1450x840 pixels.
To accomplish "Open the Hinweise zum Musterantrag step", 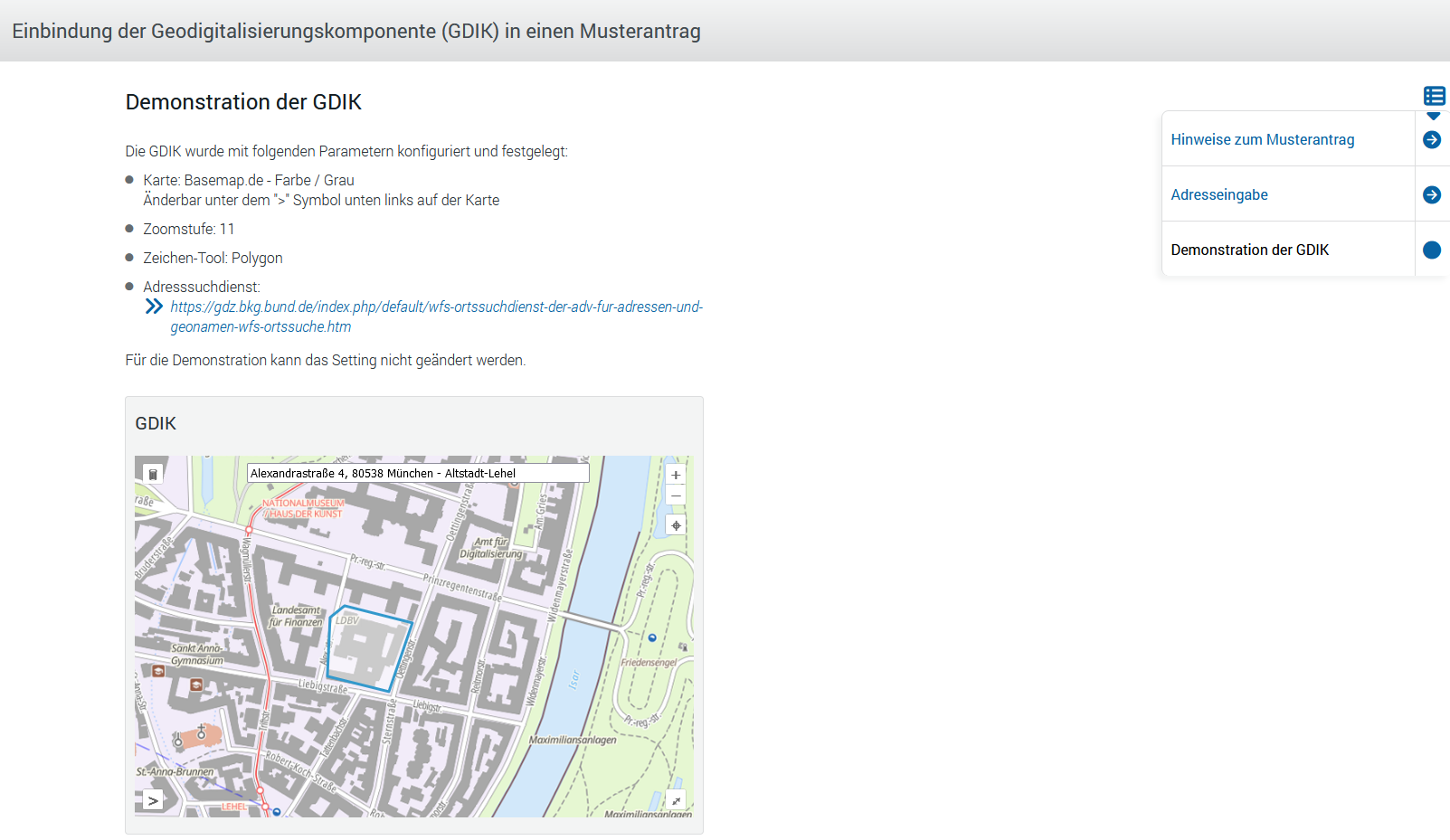I will (1262, 139).
